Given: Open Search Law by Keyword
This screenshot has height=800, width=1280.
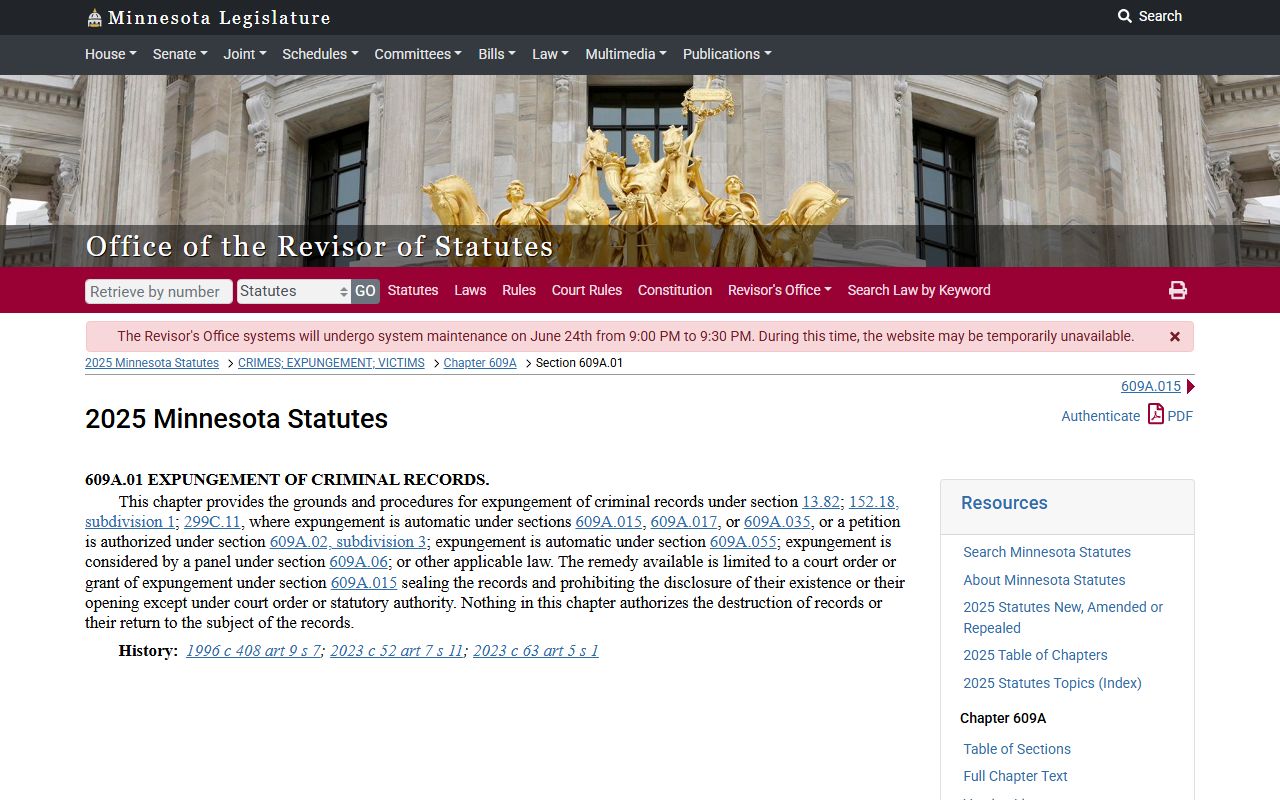Looking at the screenshot, I should [x=919, y=290].
